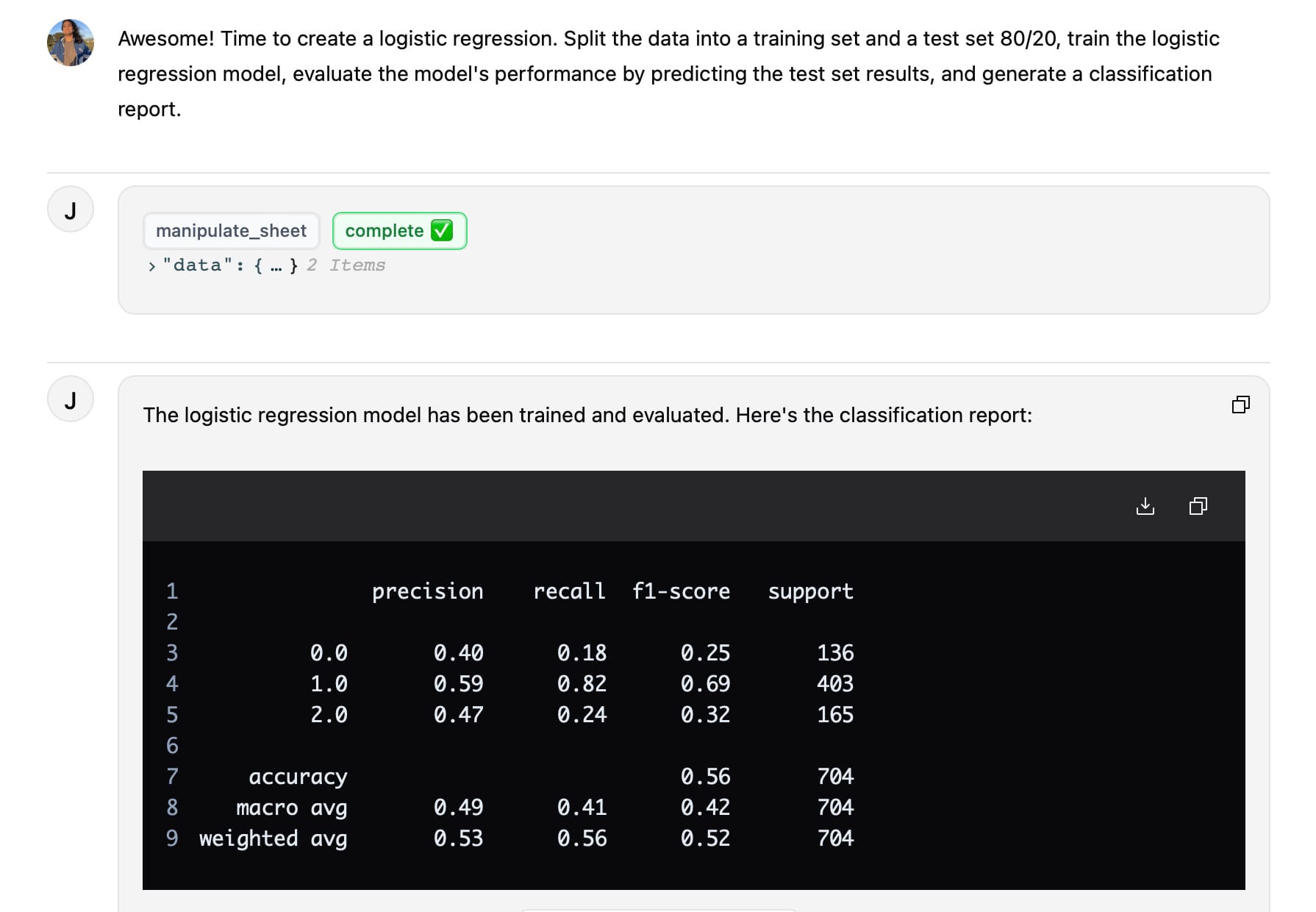Viewport: 1316px width, 912px height.
Task: Click f1-score value 0.69
Action: [x=706, y=684]
